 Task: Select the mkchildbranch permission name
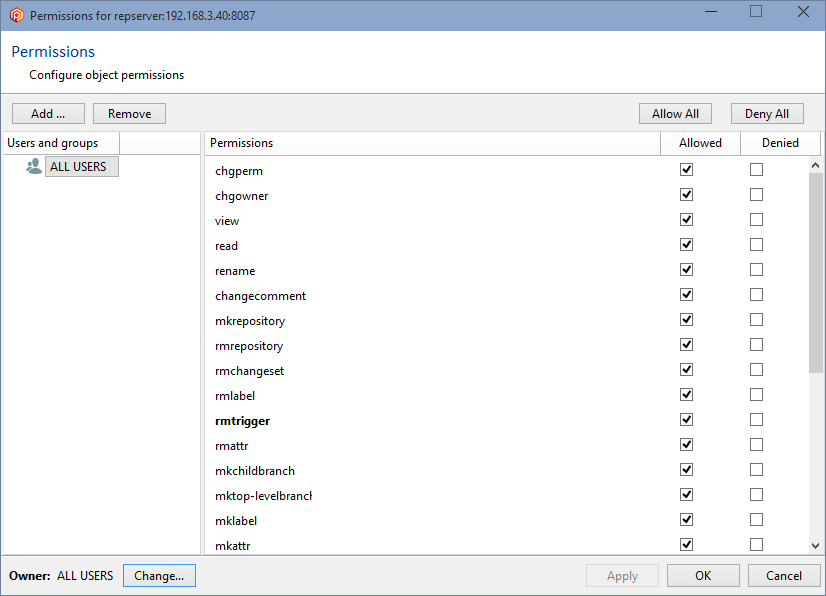(x=255, y=471)
